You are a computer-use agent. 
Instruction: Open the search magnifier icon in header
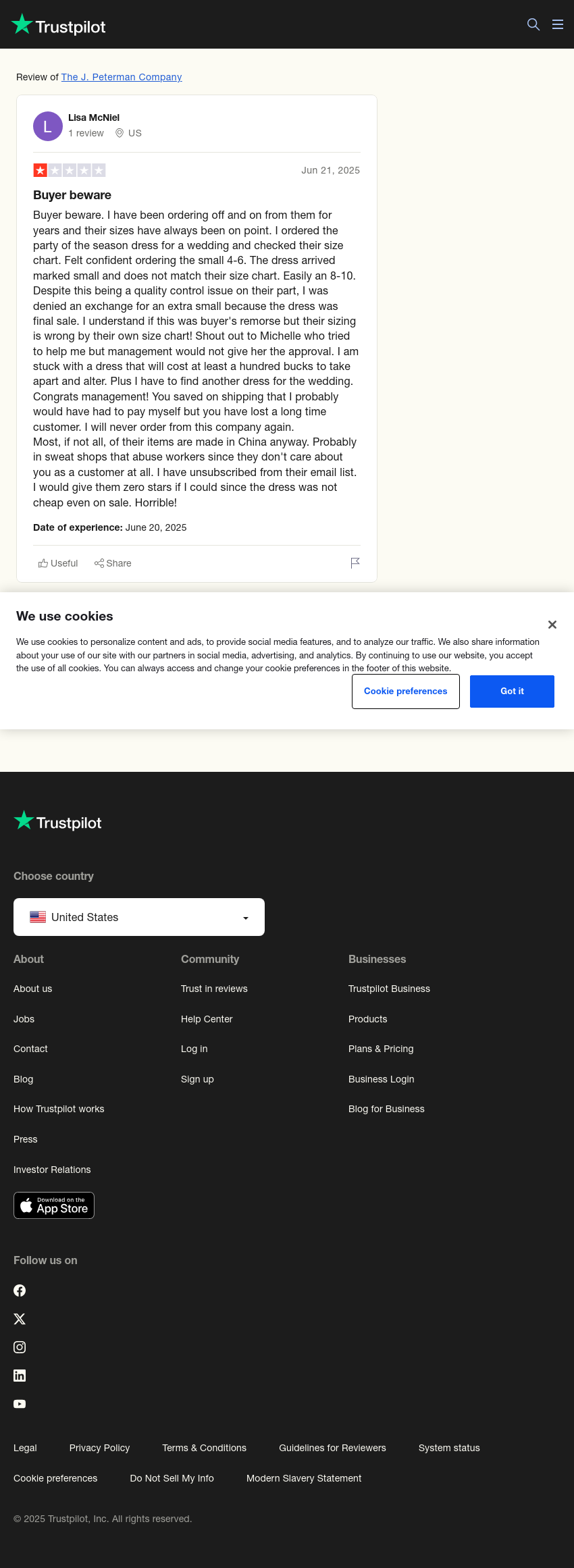pyautogui.click(x=533, y=24)
